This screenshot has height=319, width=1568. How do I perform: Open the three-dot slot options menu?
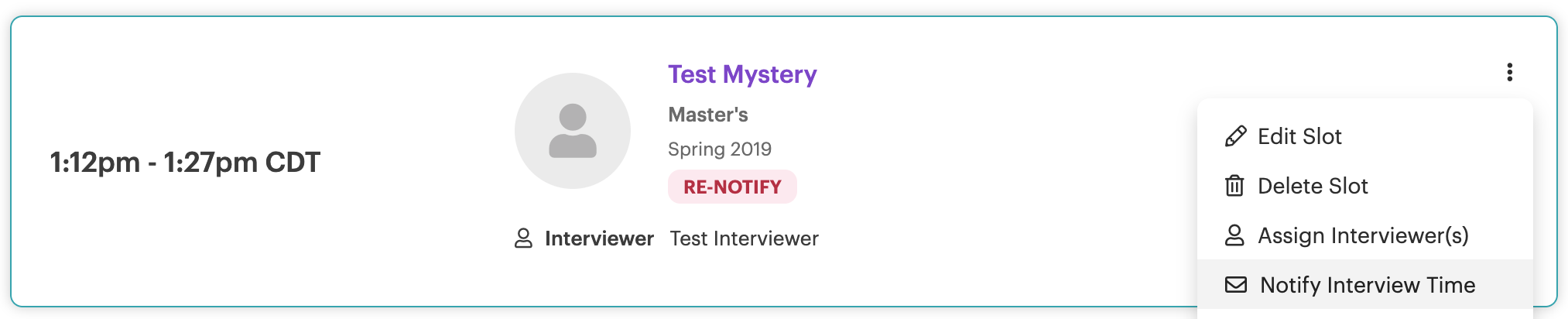tap(1509, 72)
